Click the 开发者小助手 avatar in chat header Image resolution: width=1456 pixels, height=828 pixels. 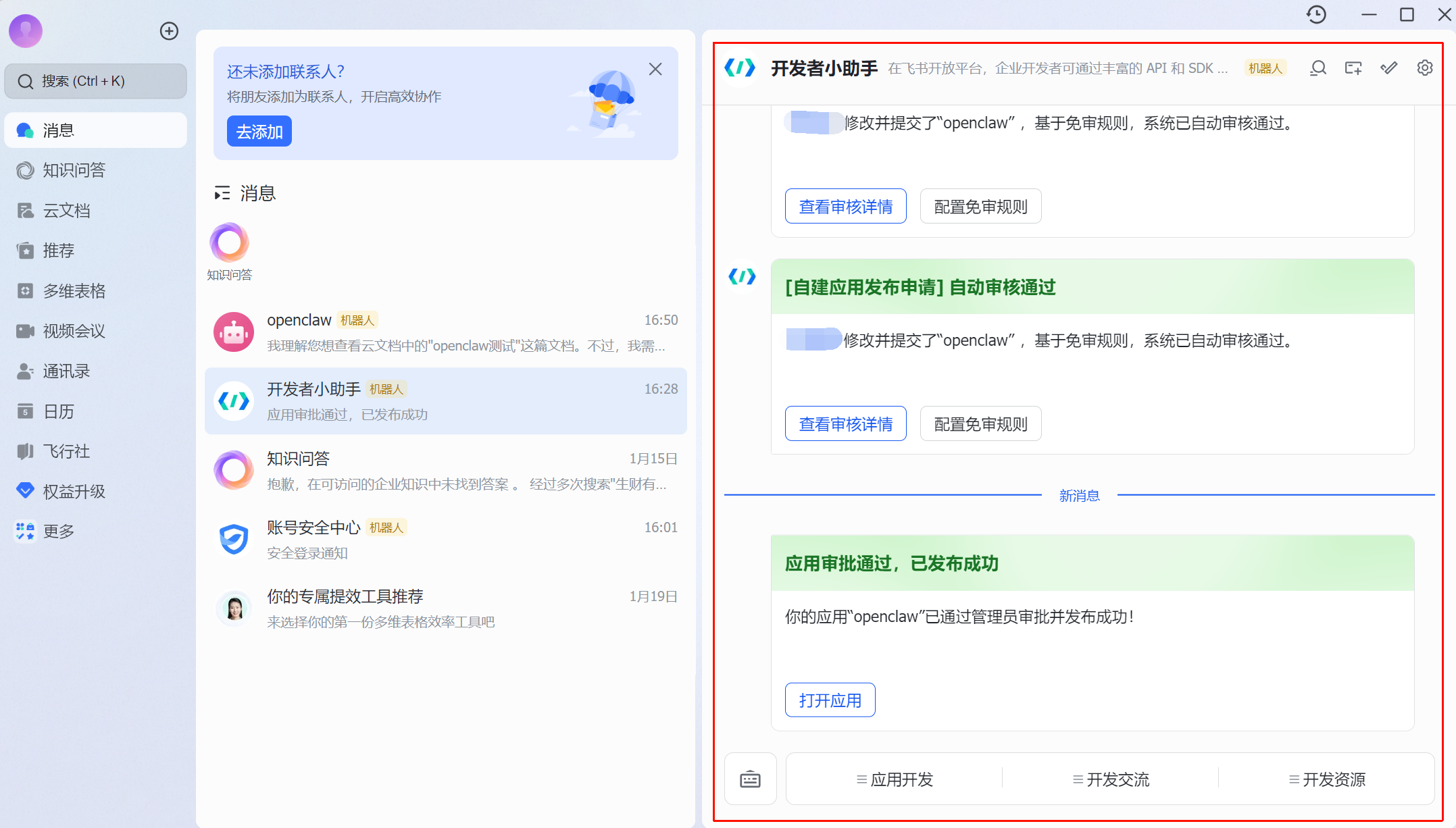click(740, 68)
